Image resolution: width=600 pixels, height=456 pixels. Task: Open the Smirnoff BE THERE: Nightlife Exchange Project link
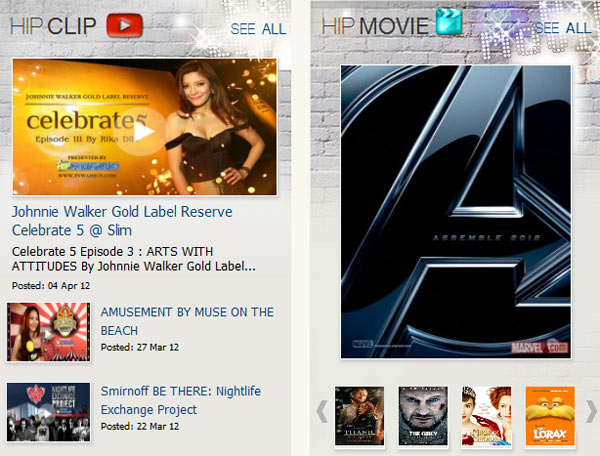pos(181,400)
